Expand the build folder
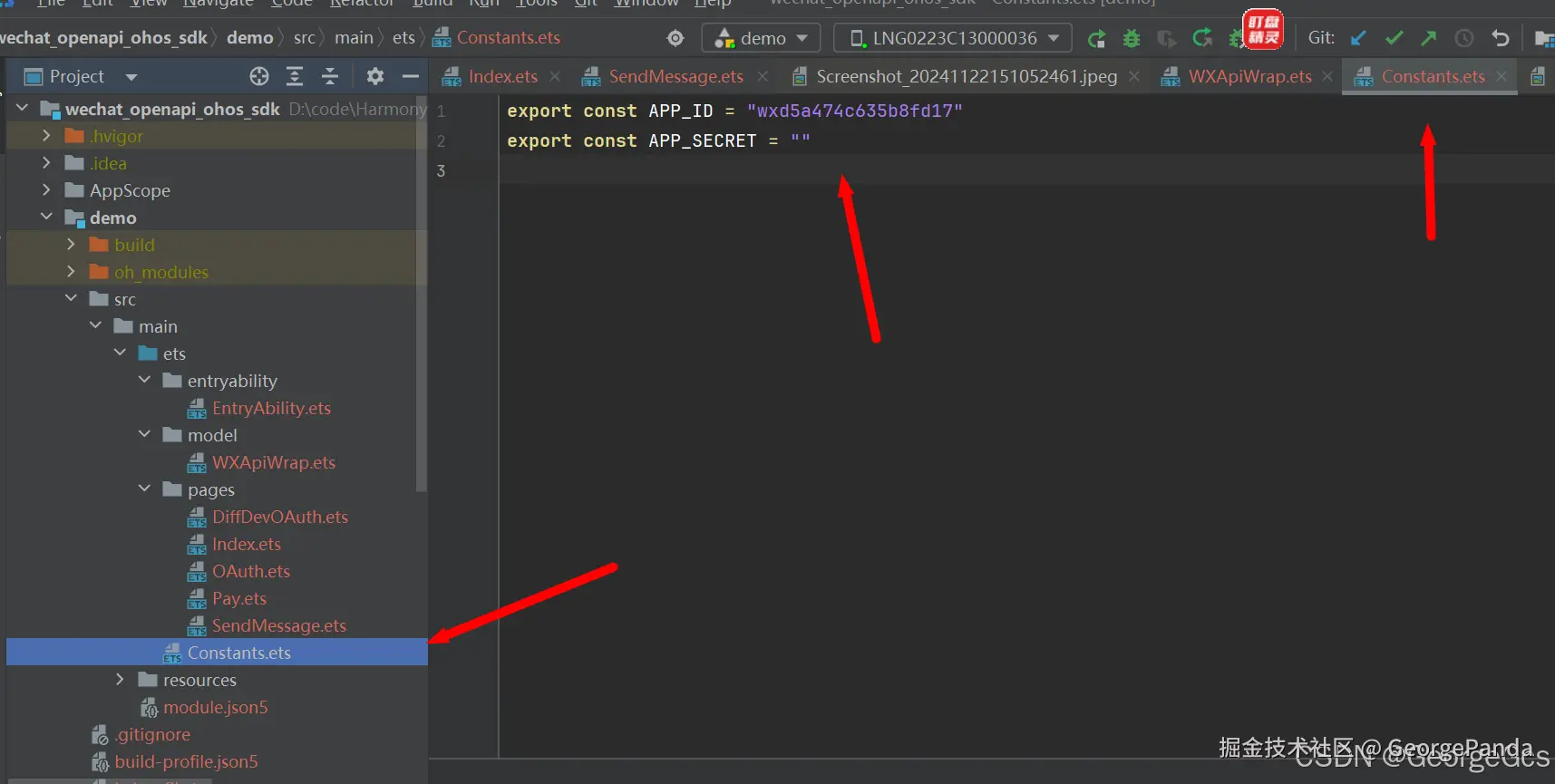 (71, 245)
